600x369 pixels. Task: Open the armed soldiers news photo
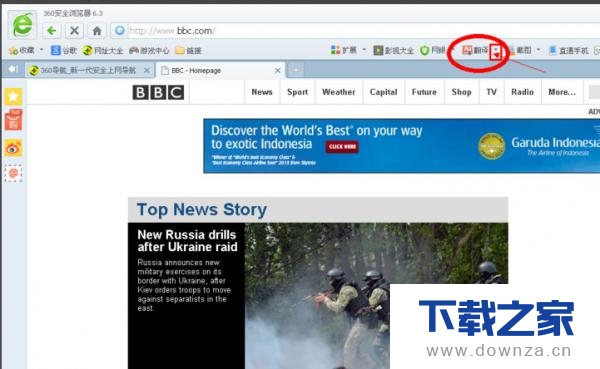click(x=377, y=296)
